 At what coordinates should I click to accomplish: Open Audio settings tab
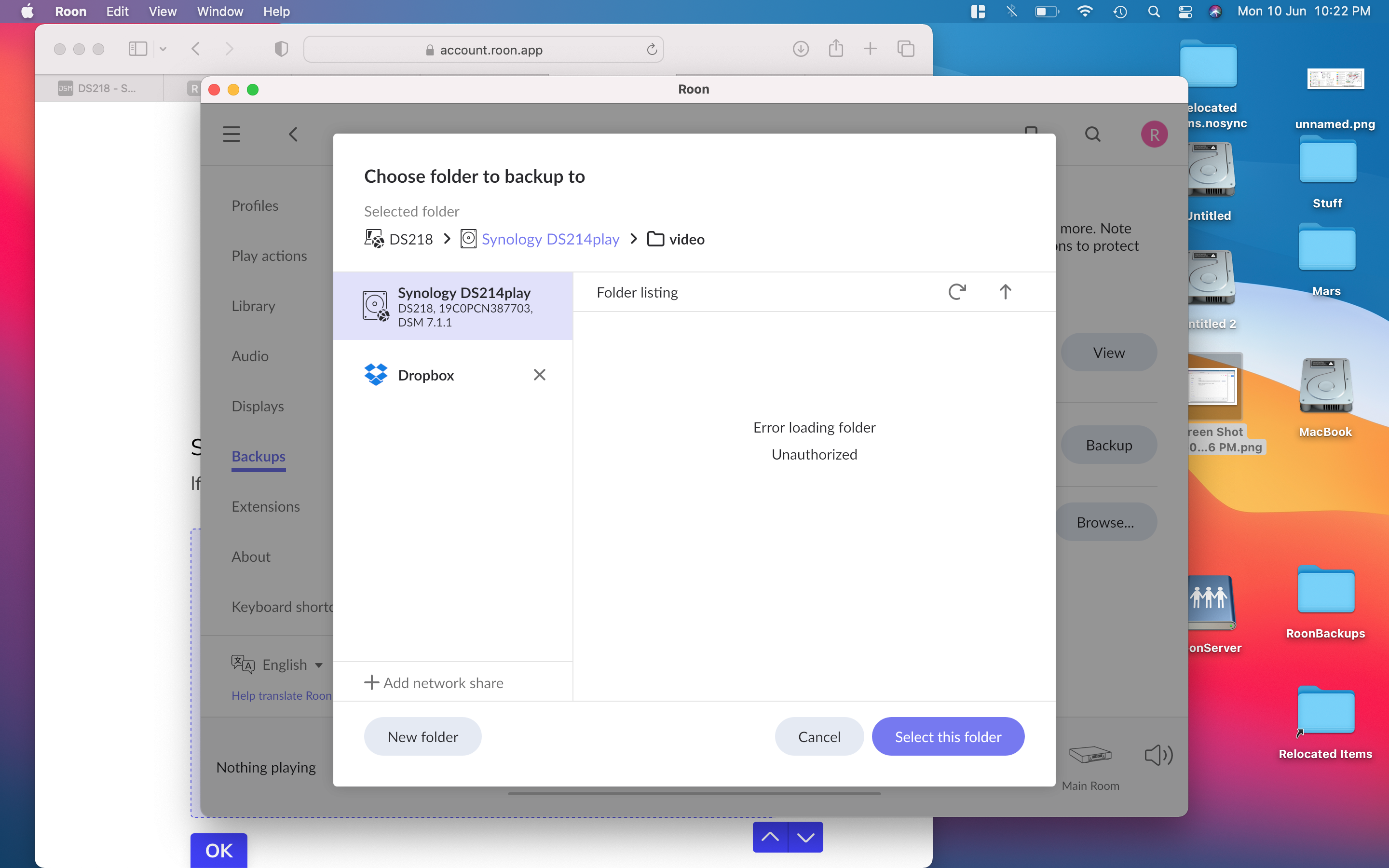click(x=250, y=356)
